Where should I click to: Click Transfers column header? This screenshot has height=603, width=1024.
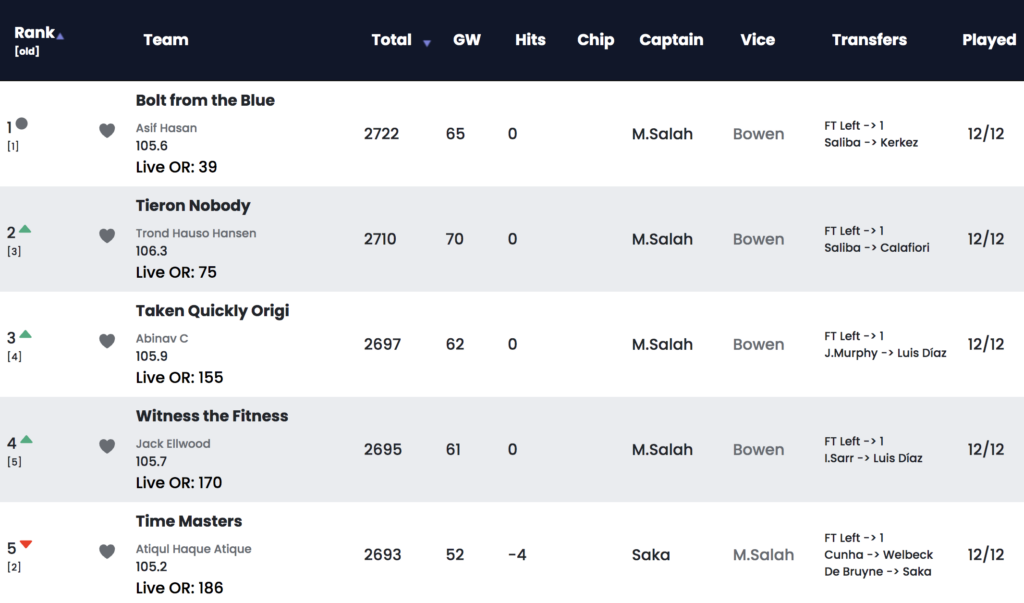tap(869, 40)
